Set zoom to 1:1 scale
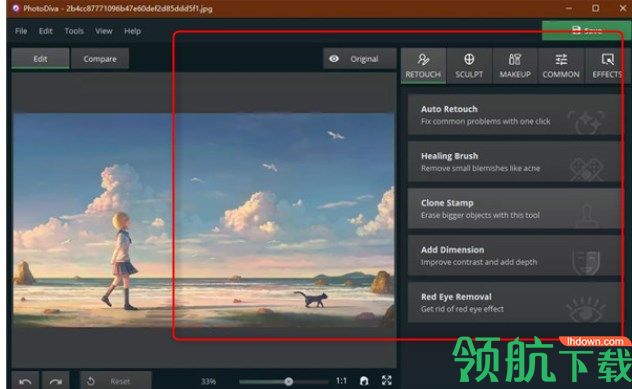632x389 pixels. point(341,381)
